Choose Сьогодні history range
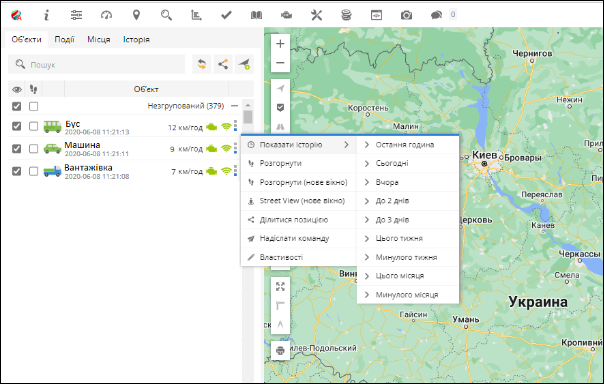Image resolution: width=605 pixels, height=384 pixels. (408, 163)
